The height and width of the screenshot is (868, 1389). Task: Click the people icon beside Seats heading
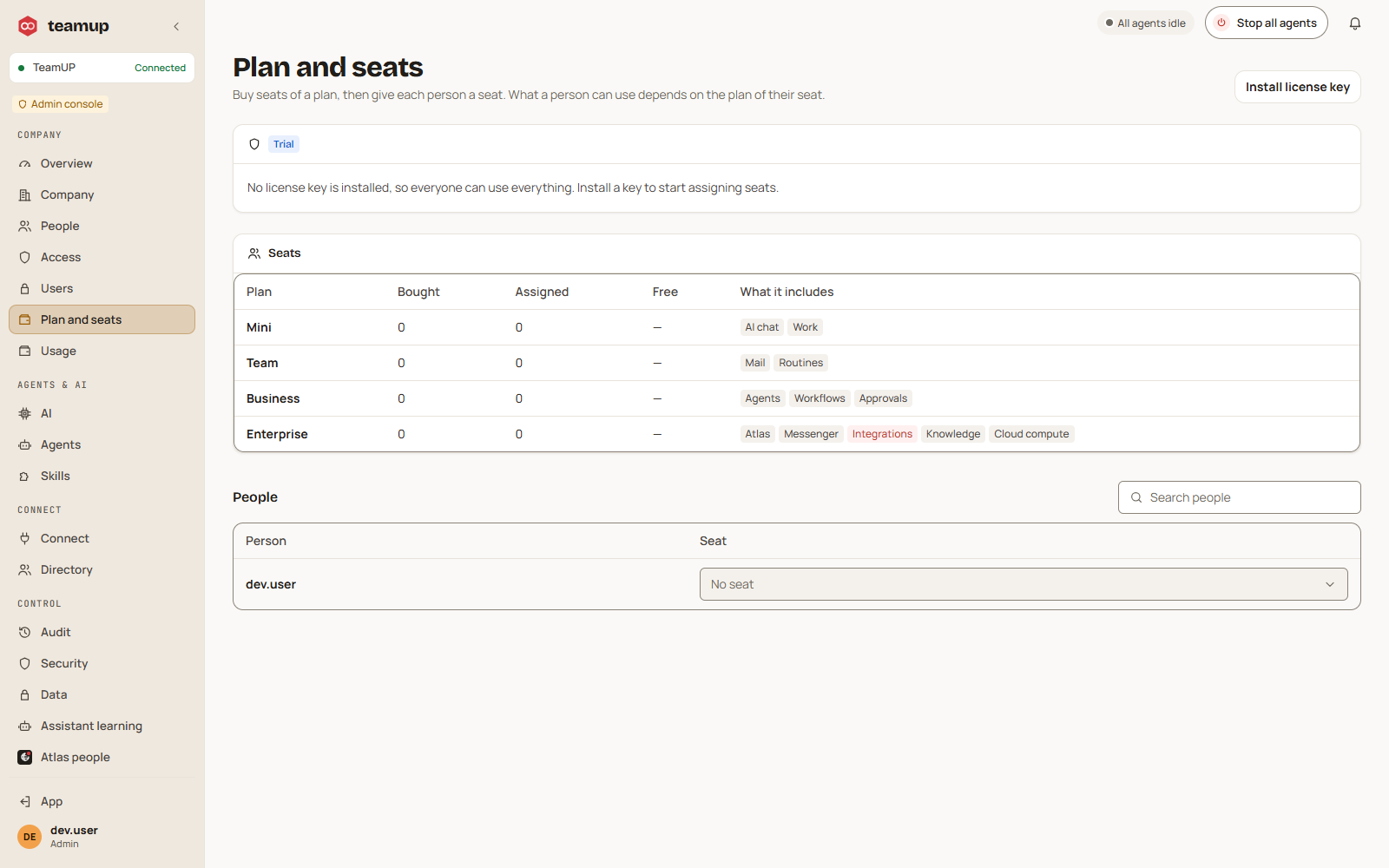[254, 253]
